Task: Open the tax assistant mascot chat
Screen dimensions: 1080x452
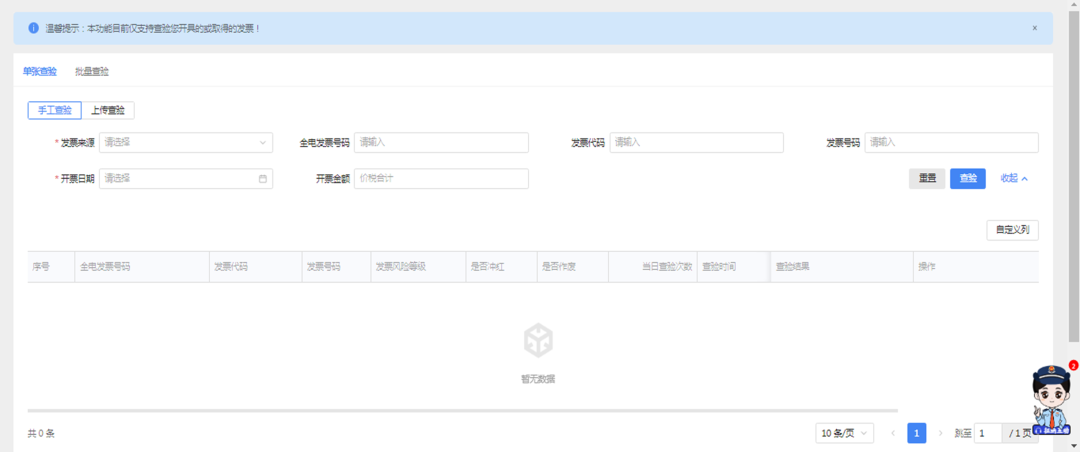Action: (x=1052, y=401)
